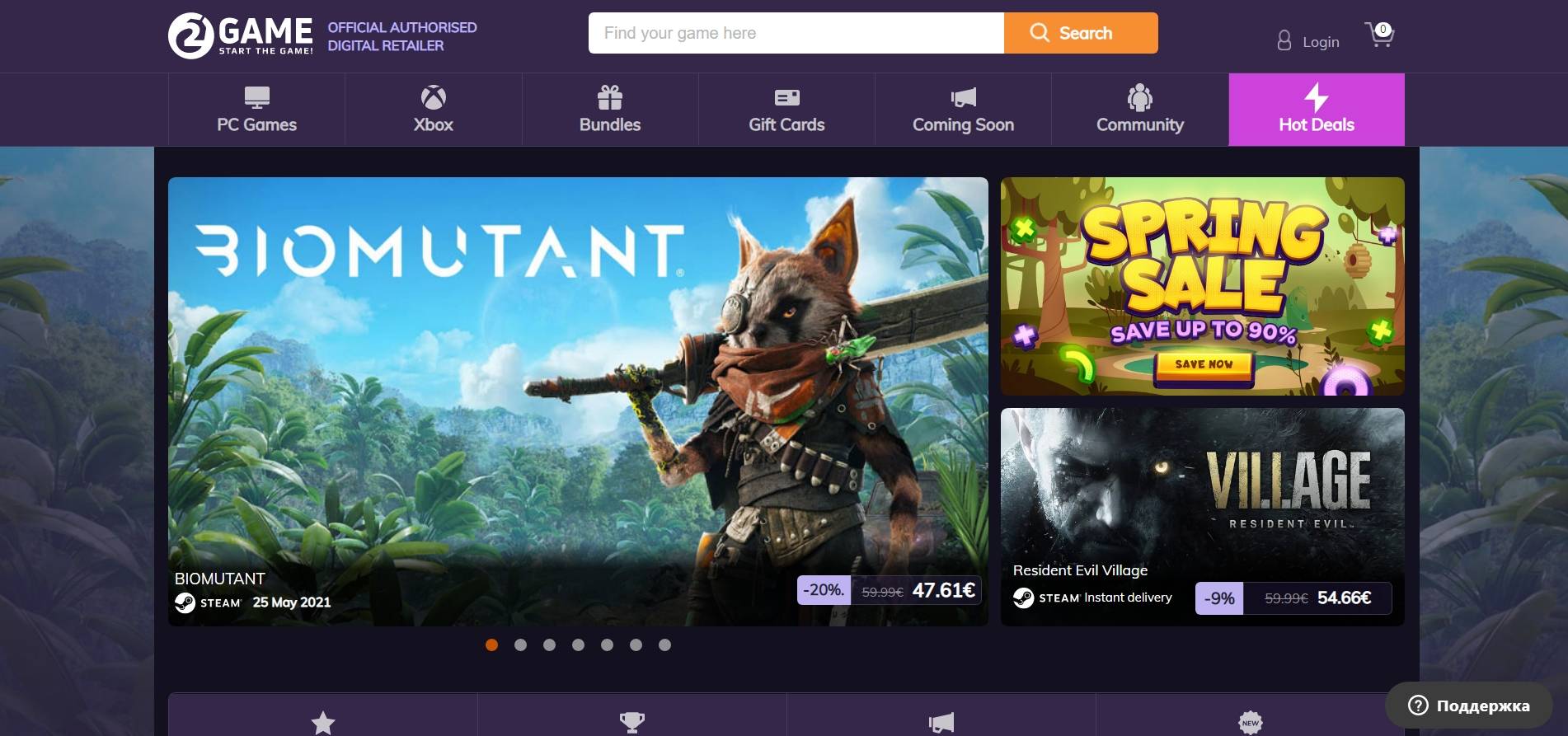This screenshot has width=1568, height=736.
Task: Click the user profile icon beside Login
Action: click(1284, 40)
